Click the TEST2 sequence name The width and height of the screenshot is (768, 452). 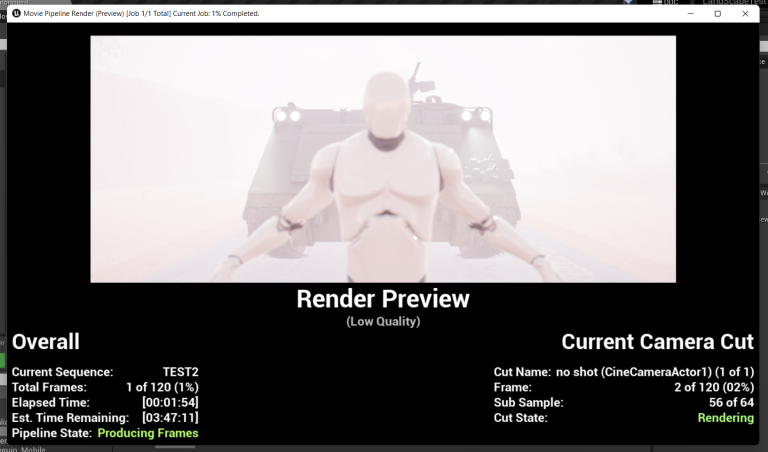click(x=180, y=372)
